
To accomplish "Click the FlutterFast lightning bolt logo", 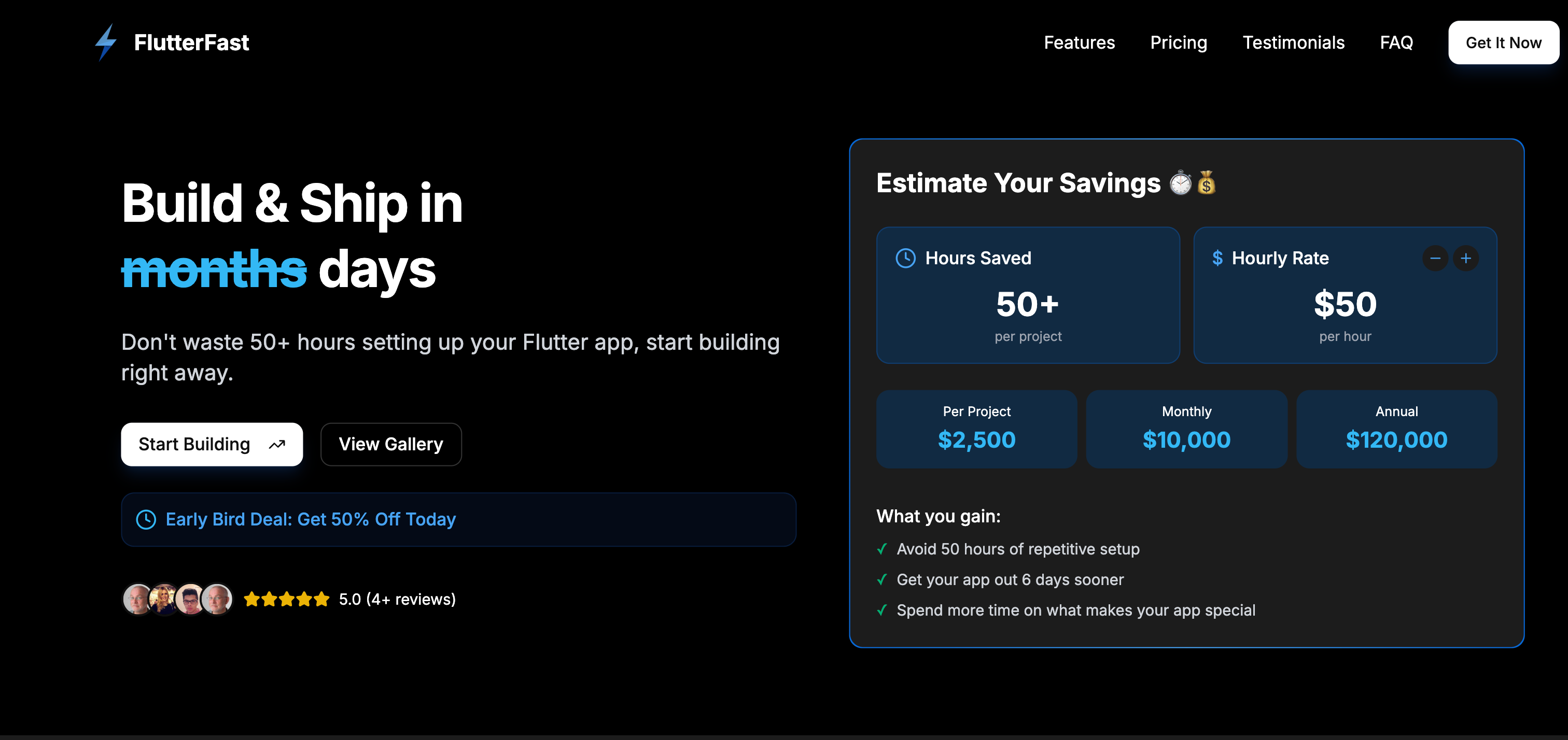I will tap(106, 42).
